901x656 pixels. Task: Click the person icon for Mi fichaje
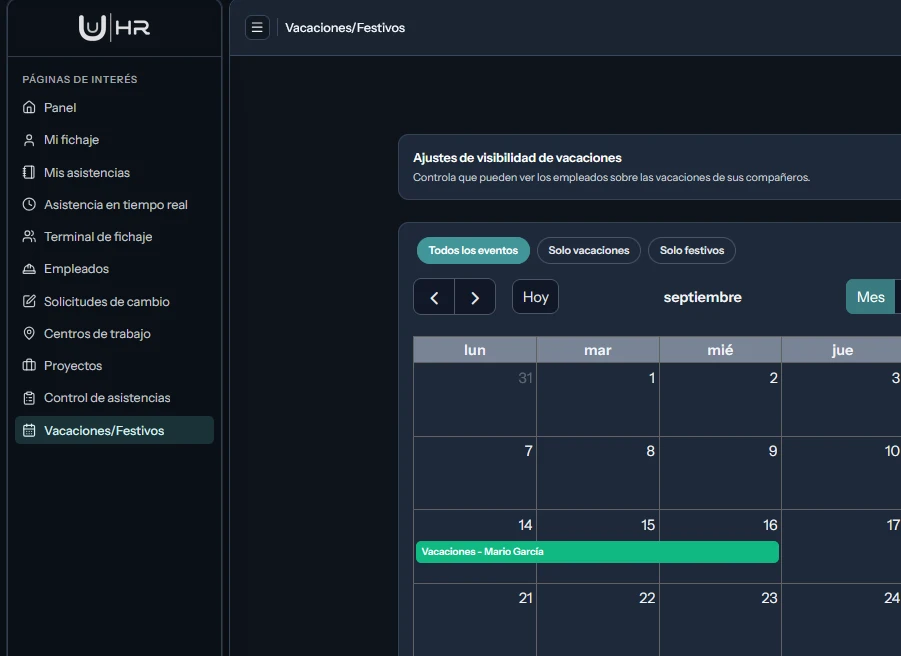[x=29, y=140]
